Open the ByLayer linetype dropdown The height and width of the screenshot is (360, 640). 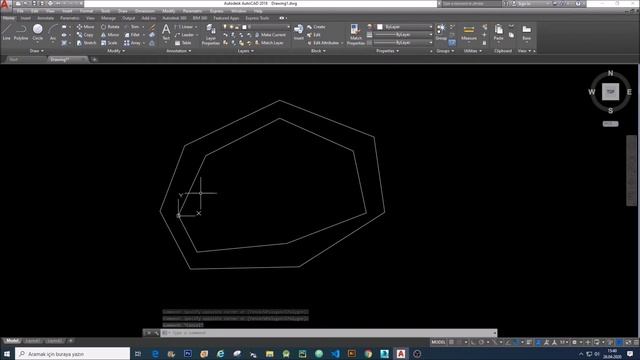pos(403,42)
